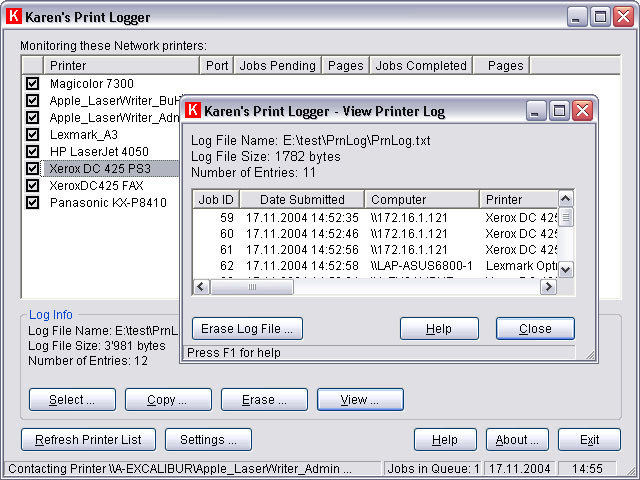Minimize the main Karen's Print Logger window
The image size is (640, 480).
click(x=576, y=17)
